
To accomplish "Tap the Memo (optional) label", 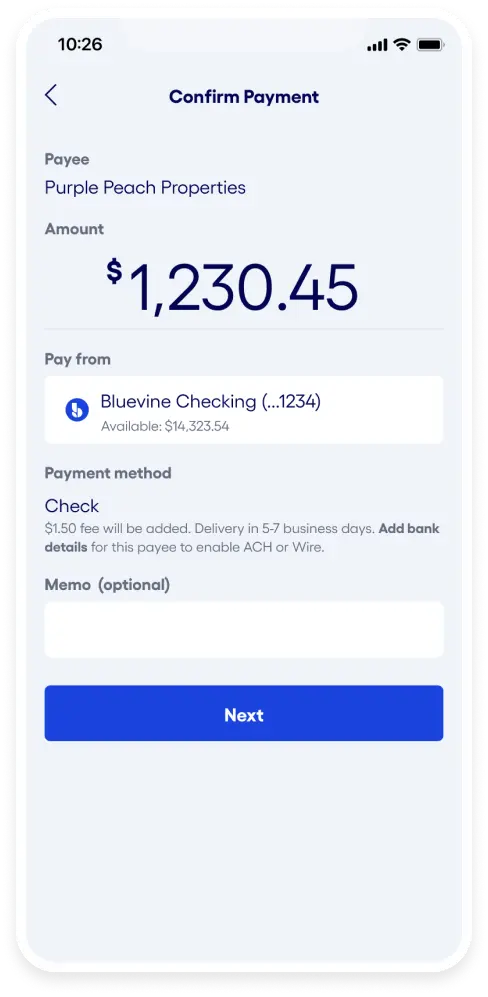I will coord(107,584).
